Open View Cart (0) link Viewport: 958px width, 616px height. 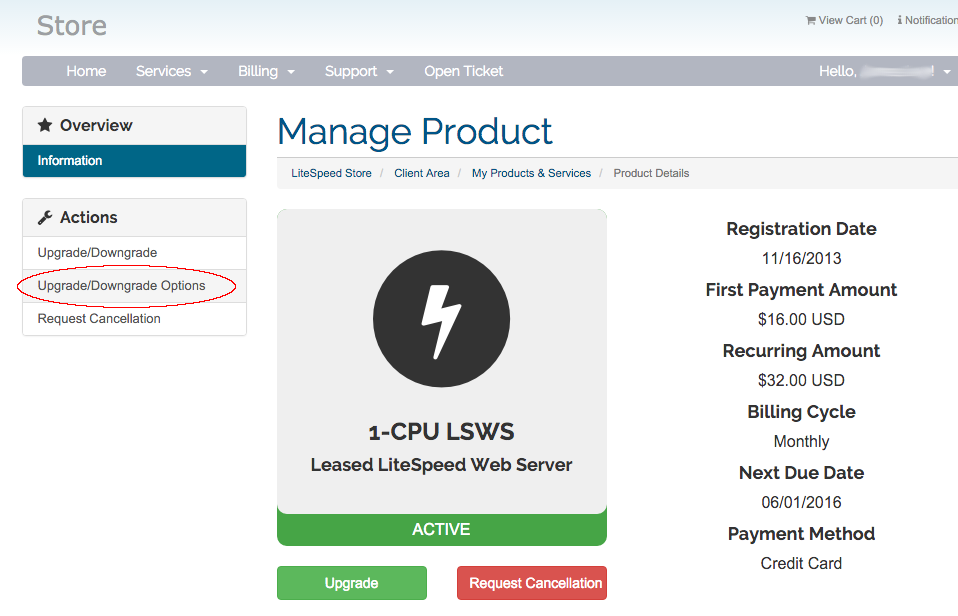click(x=844, y=20)
